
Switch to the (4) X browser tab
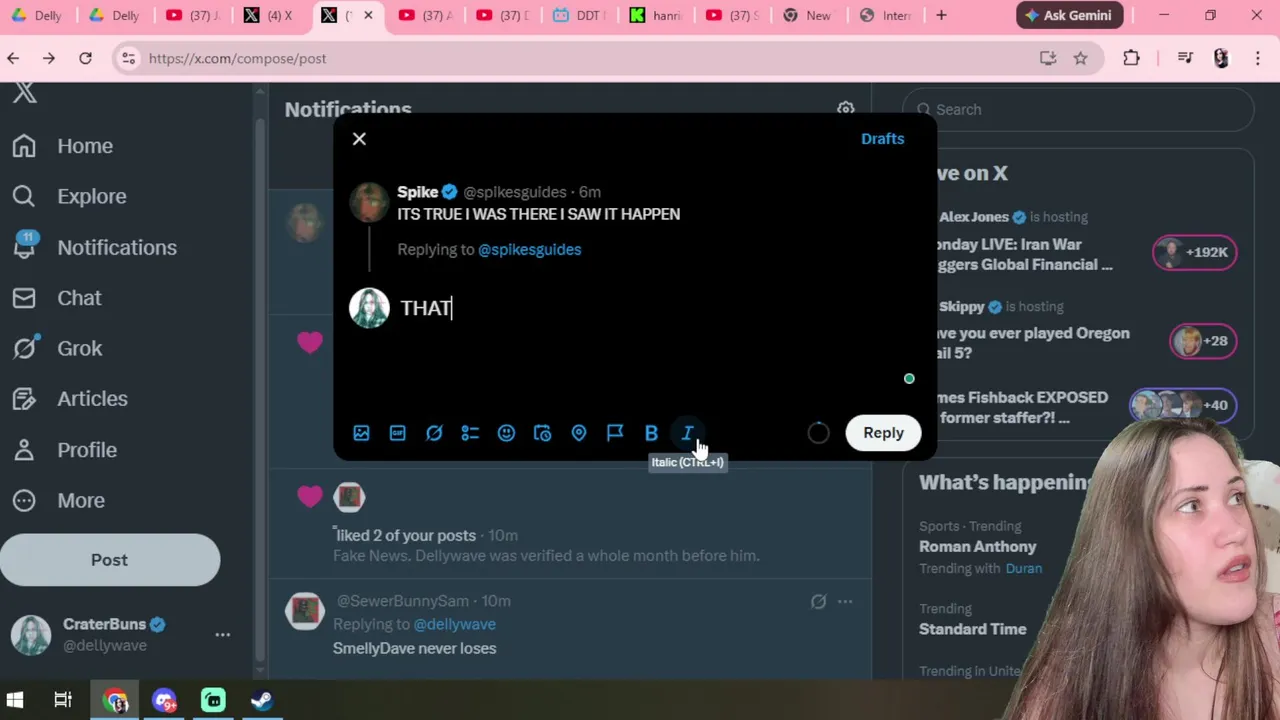click(x=268, y=15)
